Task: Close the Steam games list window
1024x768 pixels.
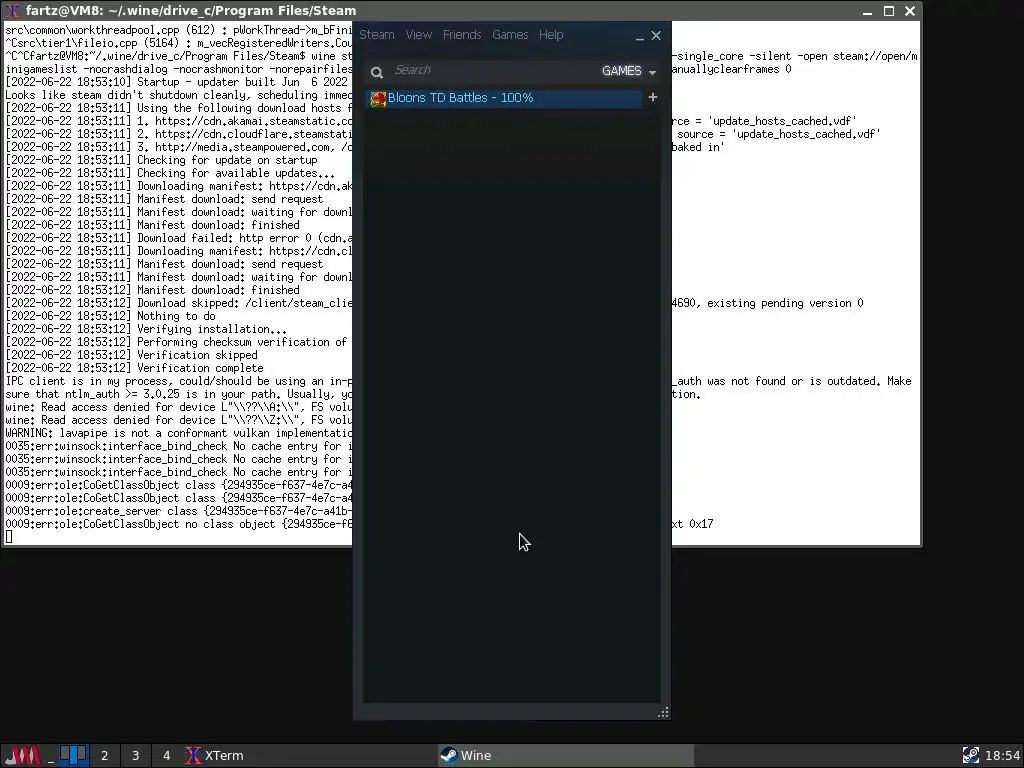Action: click(x=656, y=36)
